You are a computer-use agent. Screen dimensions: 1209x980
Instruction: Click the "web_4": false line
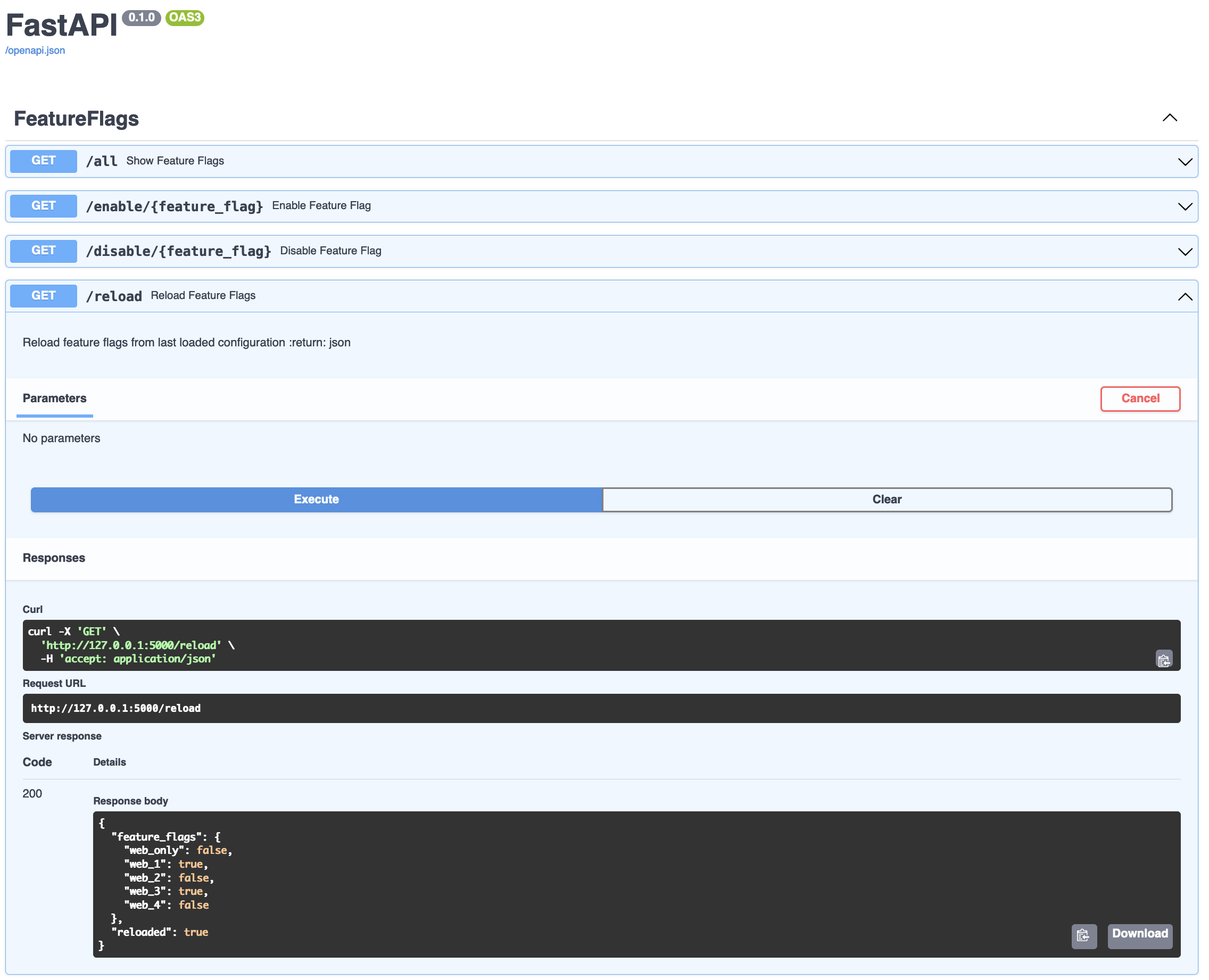[167, 905]
